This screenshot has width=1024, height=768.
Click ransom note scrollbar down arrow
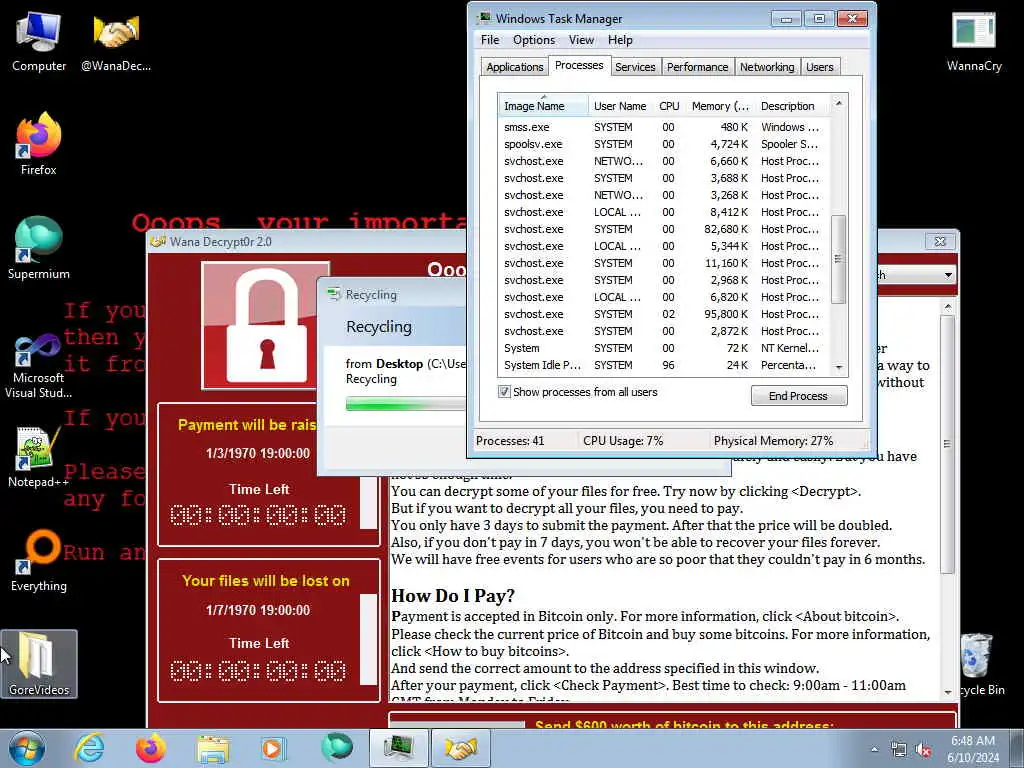(948, 692)
